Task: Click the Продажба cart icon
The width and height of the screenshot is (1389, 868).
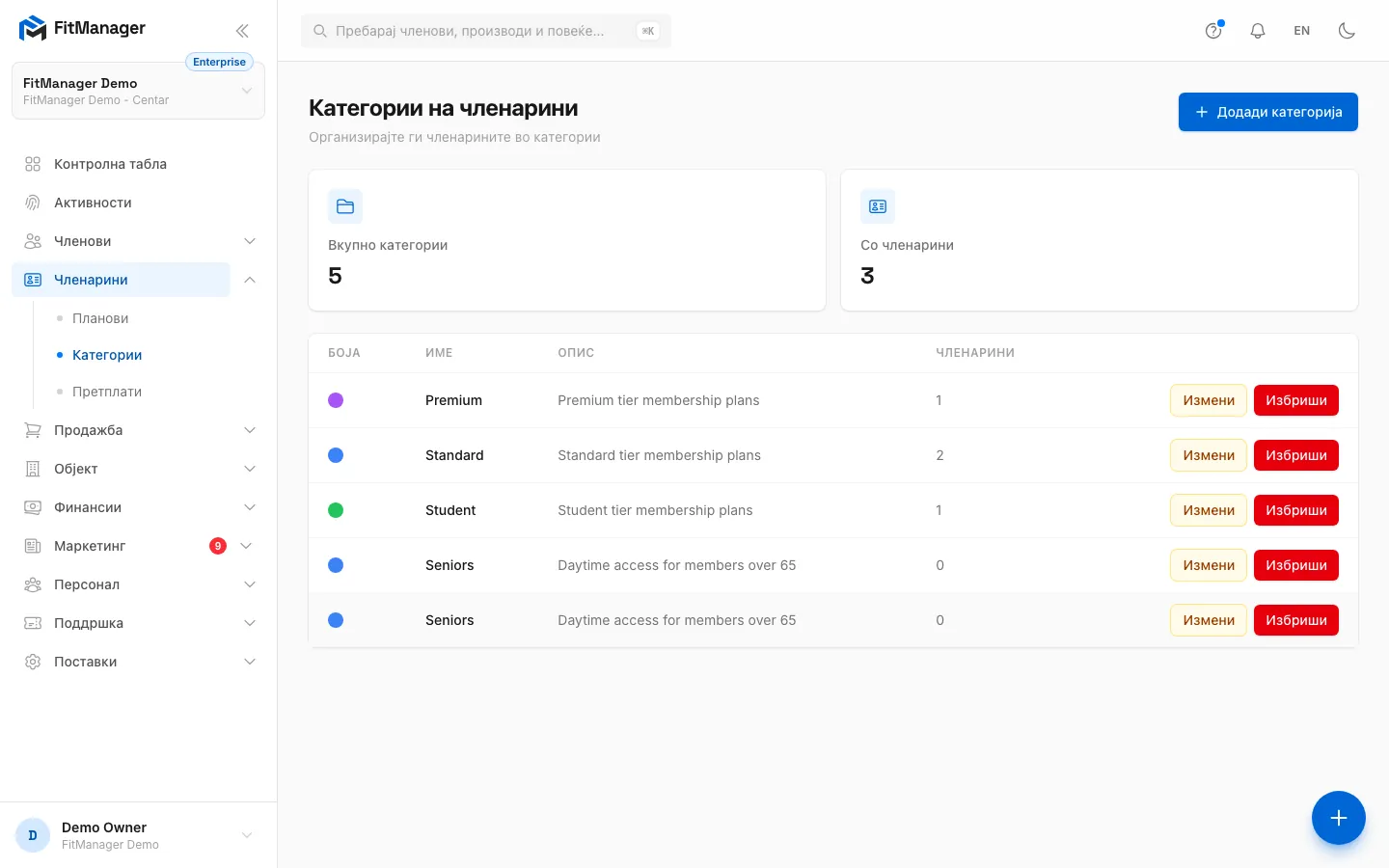Action: [x=33, y=430]
